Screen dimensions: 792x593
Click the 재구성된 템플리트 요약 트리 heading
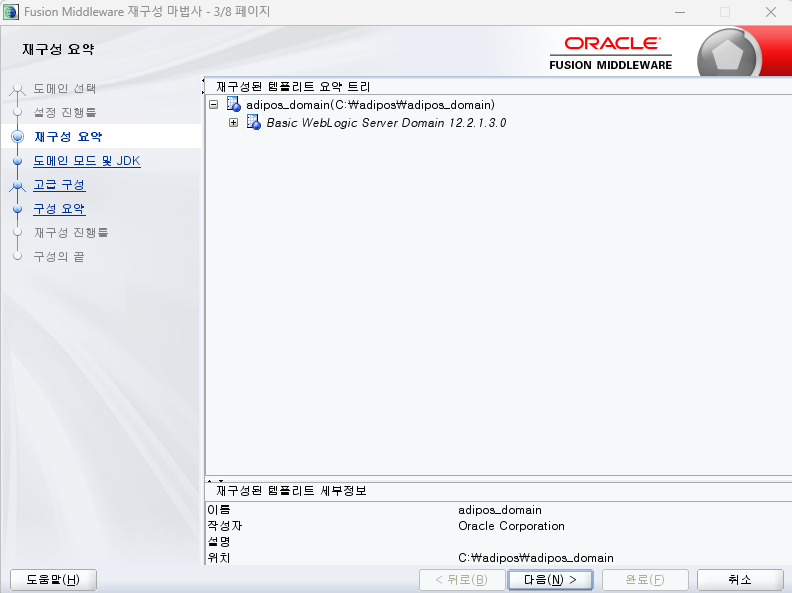point(293,87)
